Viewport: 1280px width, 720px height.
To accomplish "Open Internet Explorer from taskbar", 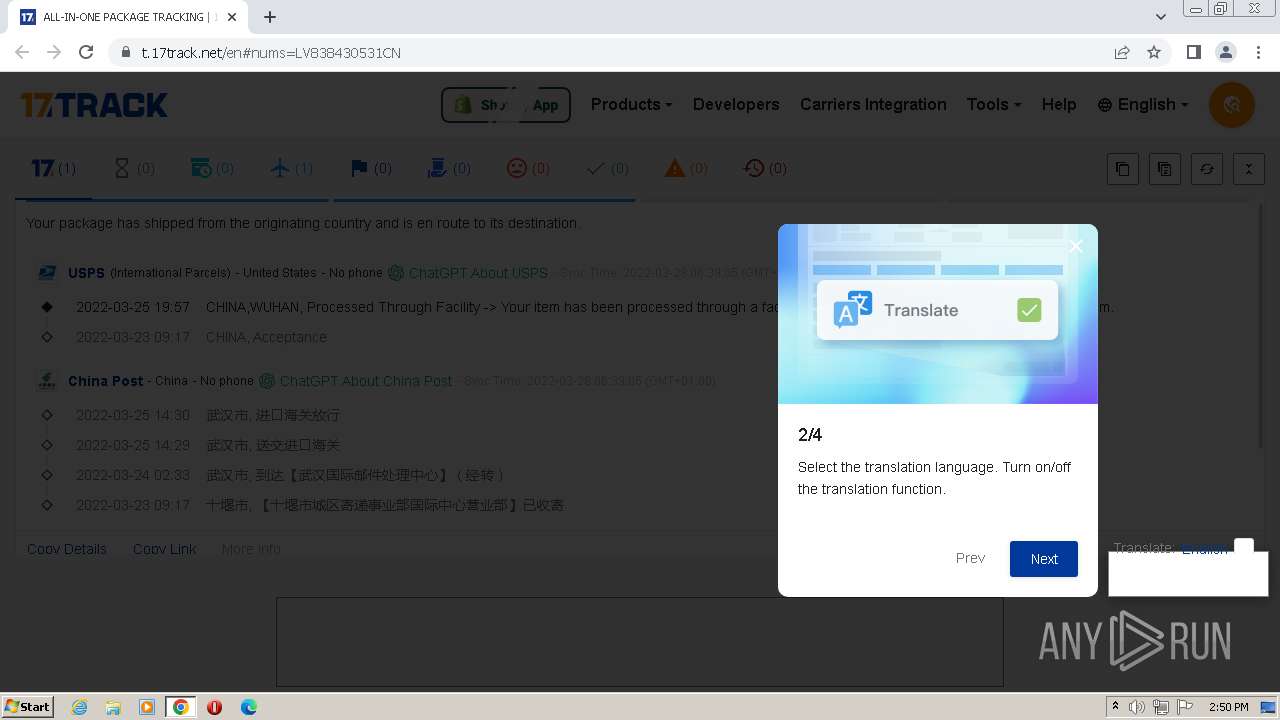I will pyautogui.click(x=79, y=707).
